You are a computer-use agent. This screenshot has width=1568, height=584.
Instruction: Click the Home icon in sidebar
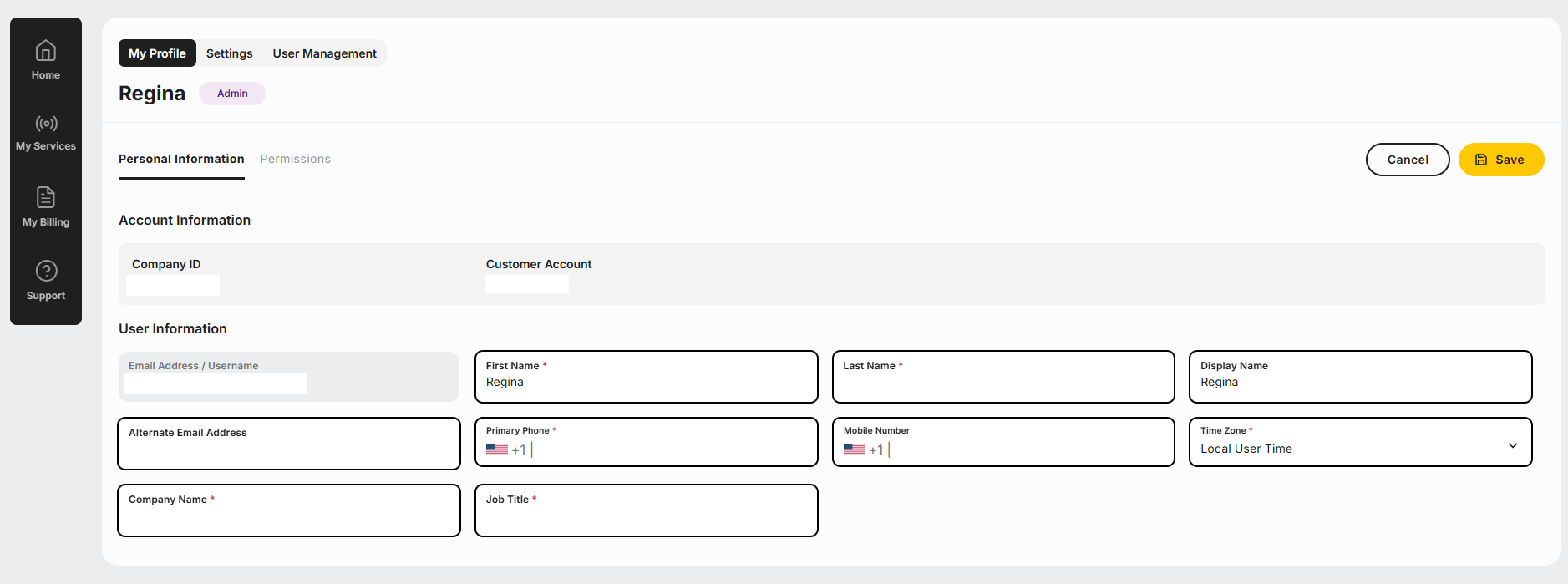coord(46,52)
